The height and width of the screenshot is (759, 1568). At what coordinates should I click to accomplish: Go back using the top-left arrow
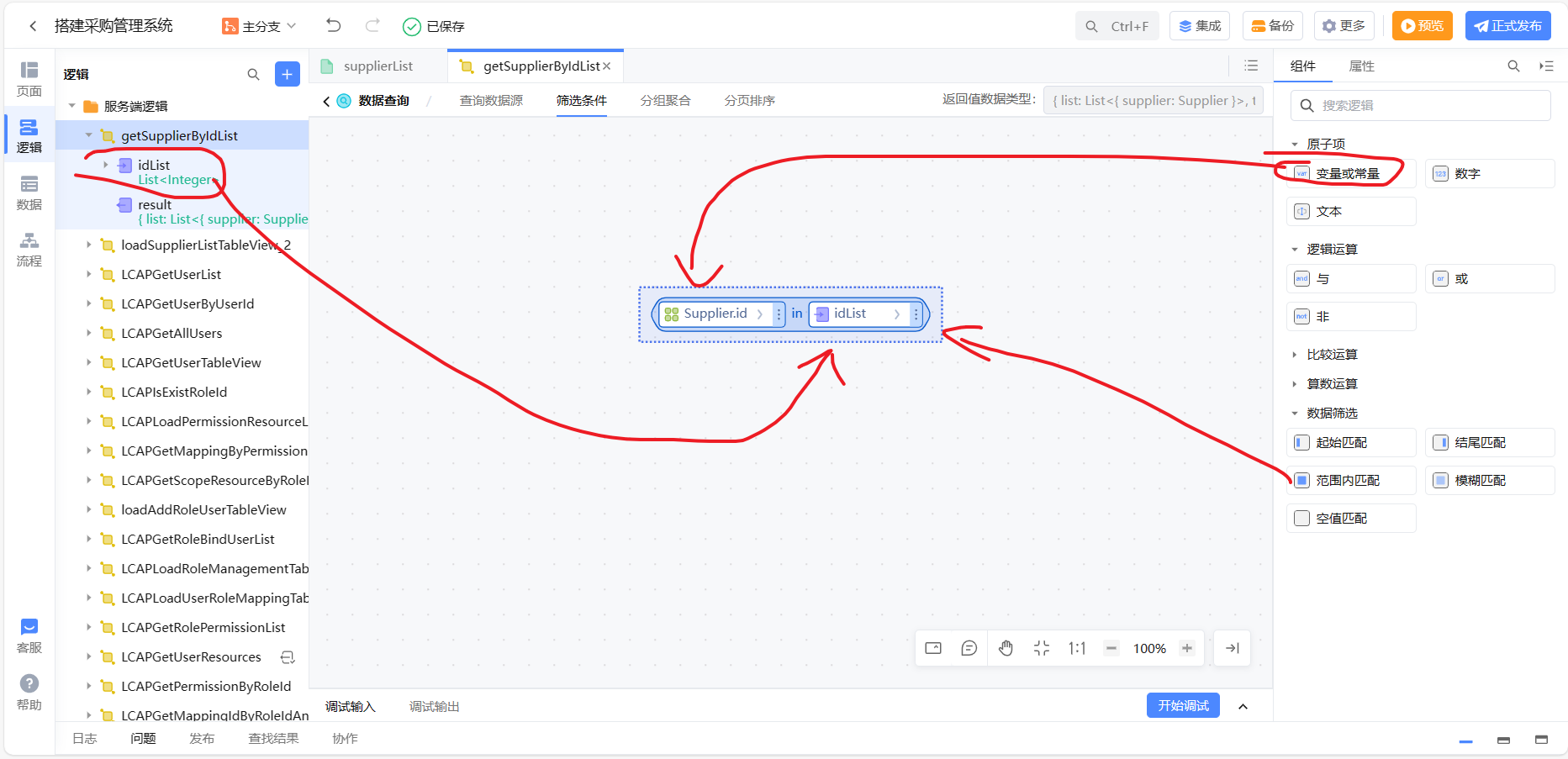(x=33, y=26)
